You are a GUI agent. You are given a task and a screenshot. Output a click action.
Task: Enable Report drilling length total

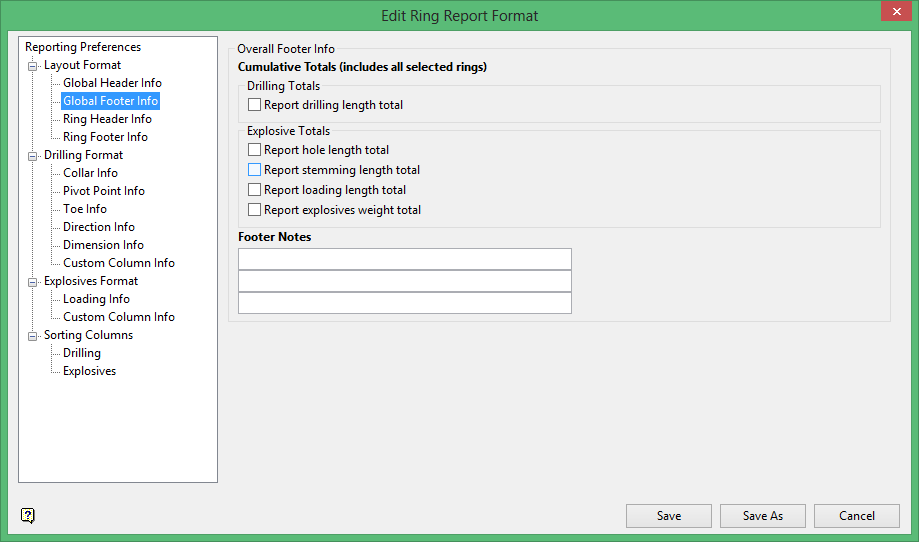[x=255, y=105]
